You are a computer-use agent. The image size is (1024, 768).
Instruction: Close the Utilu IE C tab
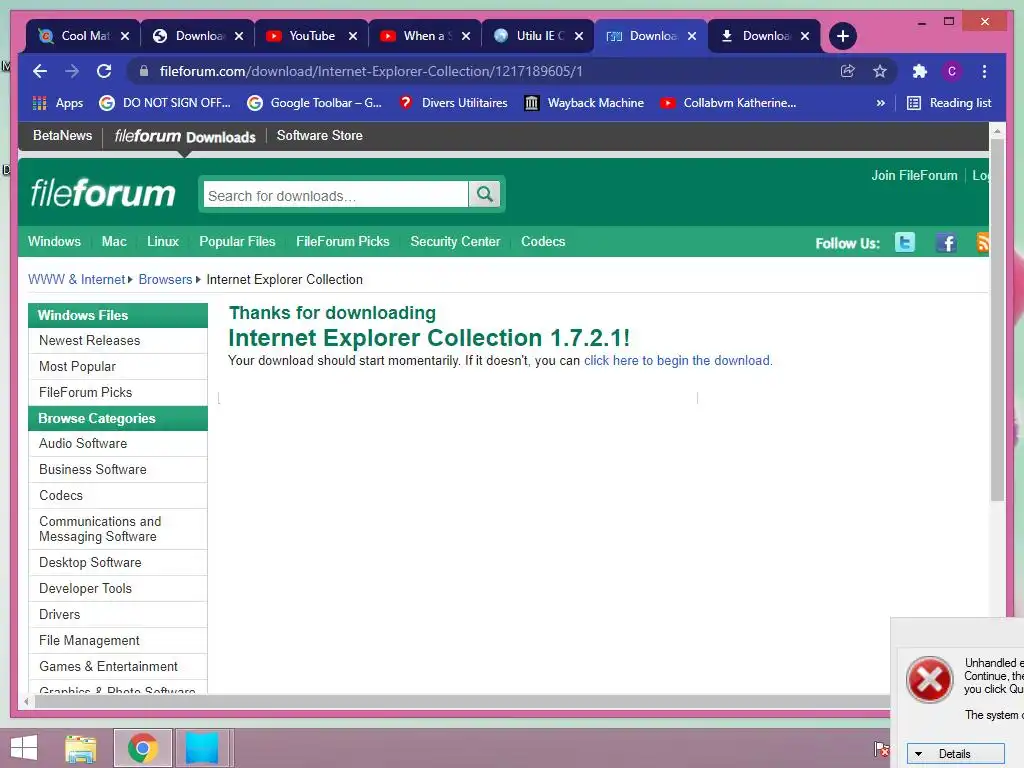(x=579, y=36)
